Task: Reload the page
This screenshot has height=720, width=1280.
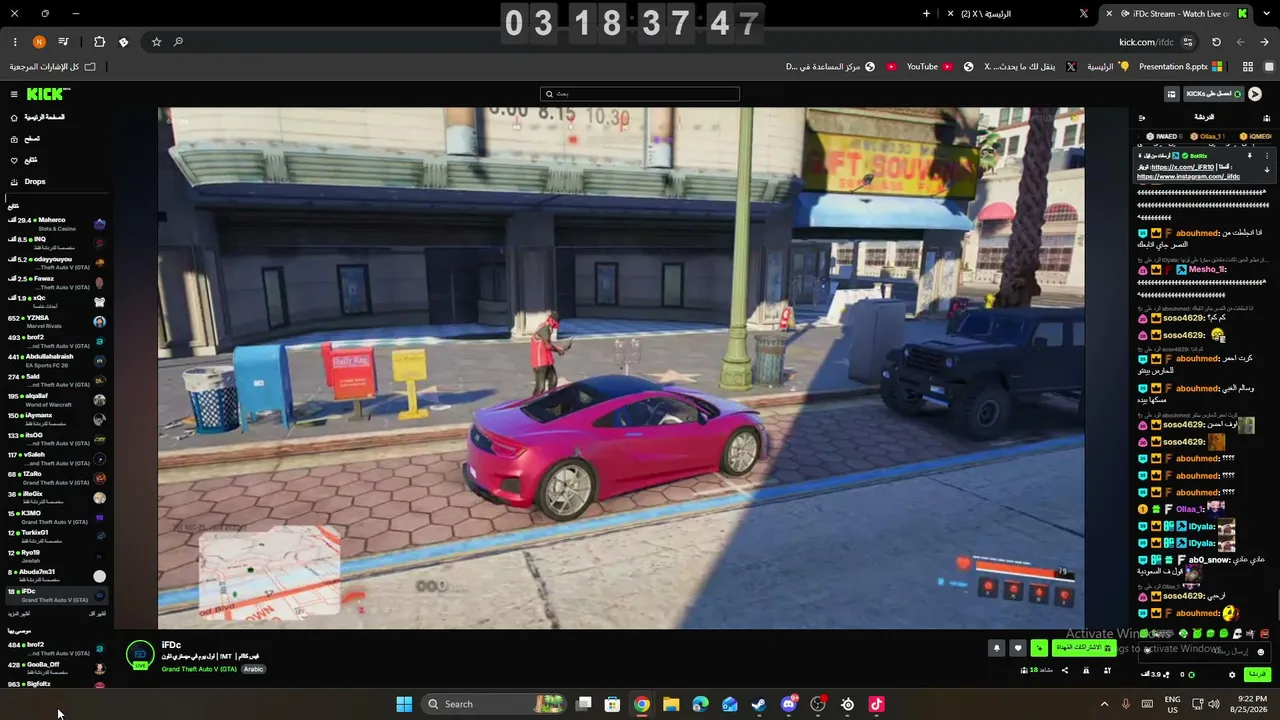Action: 1216,42
